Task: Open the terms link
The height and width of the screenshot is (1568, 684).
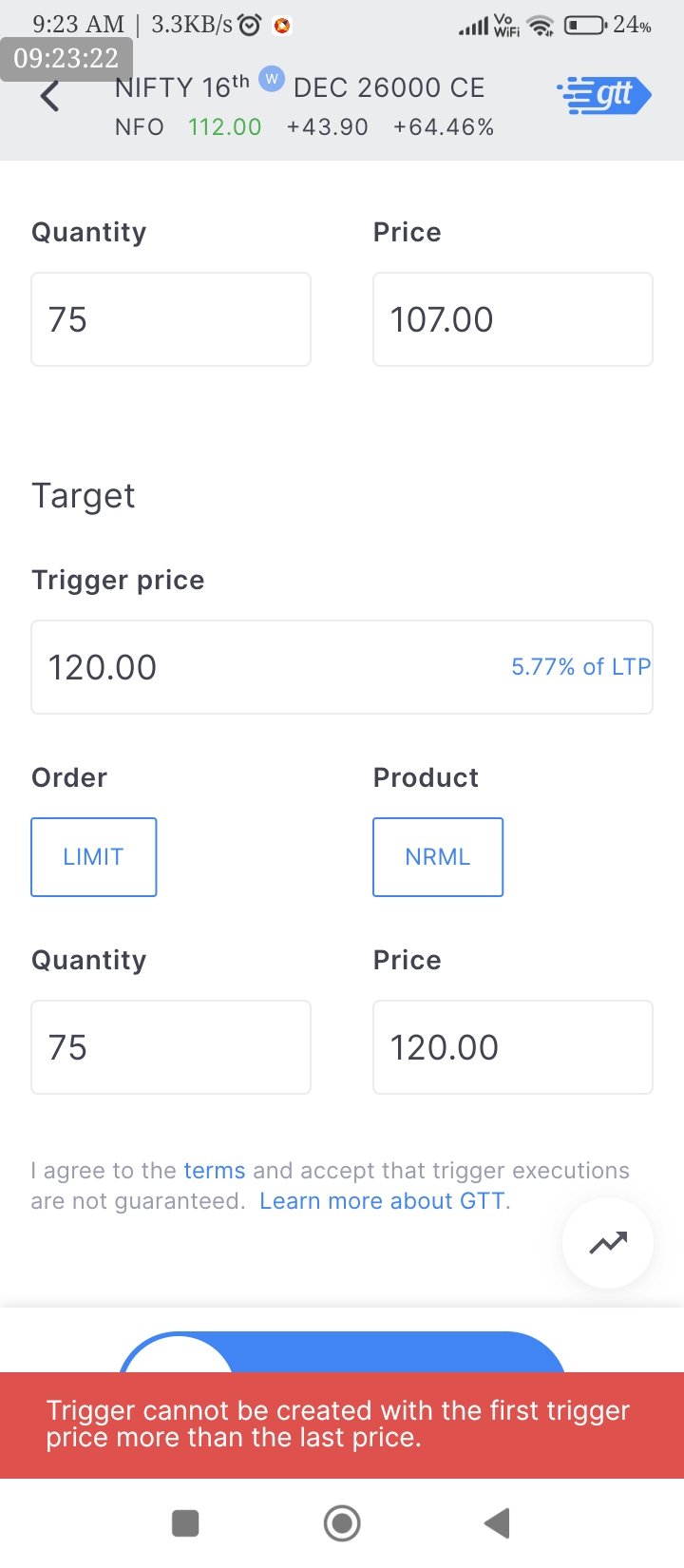Action: click(215, 1171)
